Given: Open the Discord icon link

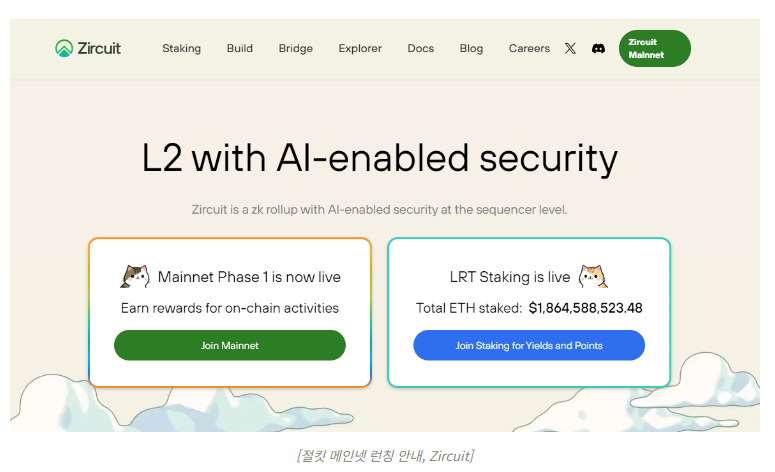Looking at the screenshot, I should tap(598, 48).
